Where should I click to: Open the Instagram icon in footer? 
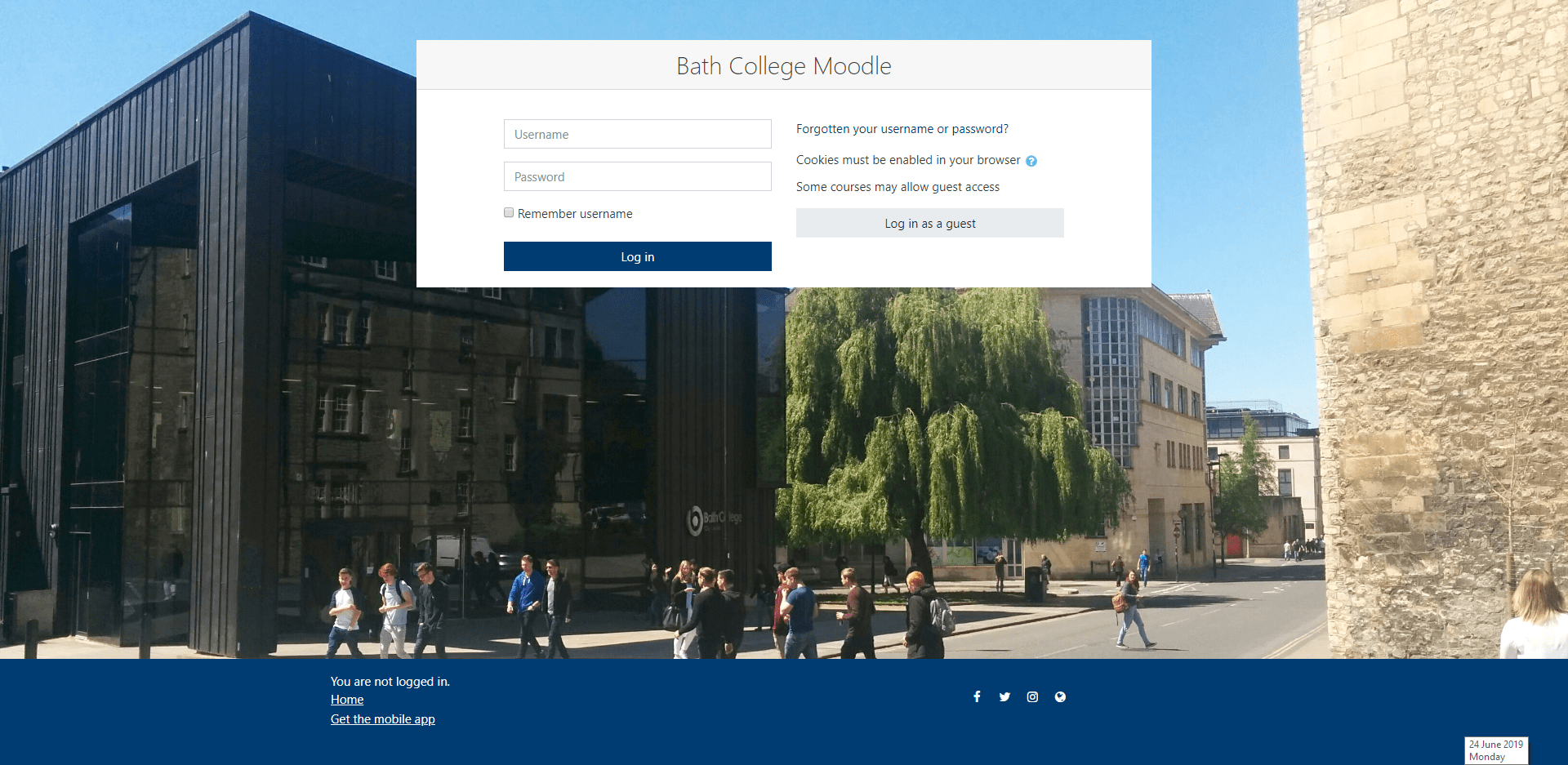[1032, 696]
